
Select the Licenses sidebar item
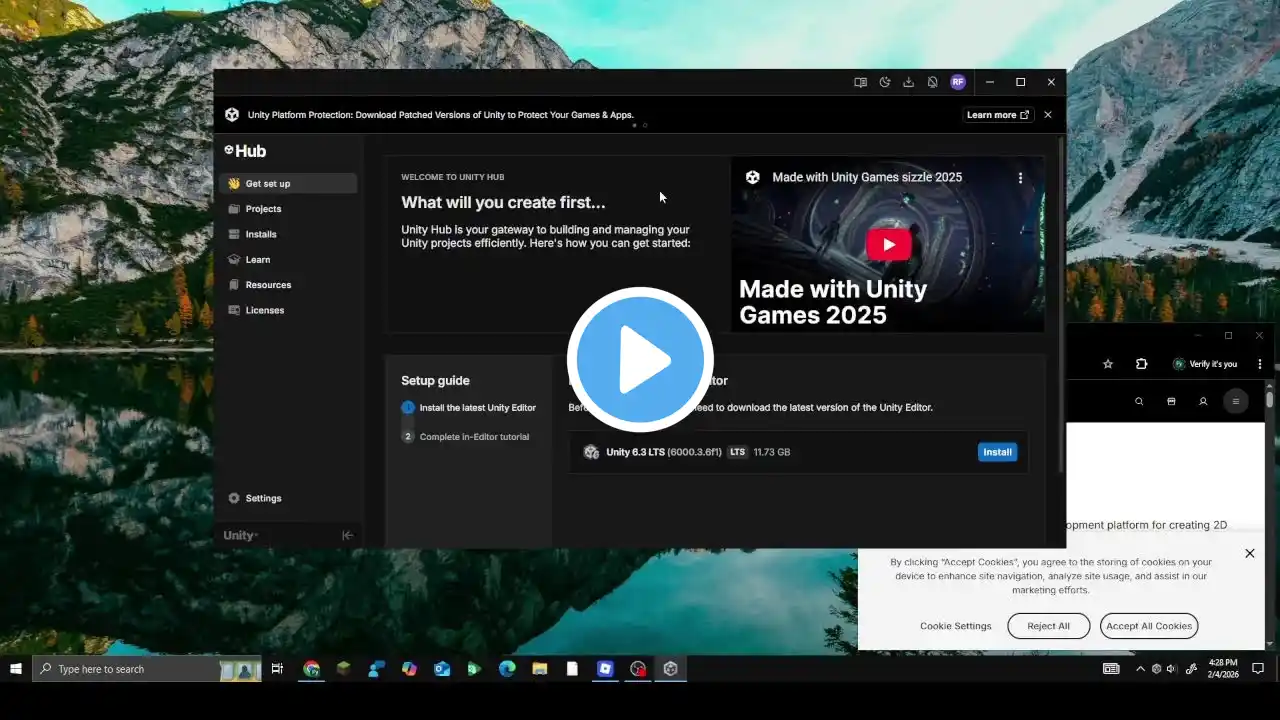coord(264,310)
